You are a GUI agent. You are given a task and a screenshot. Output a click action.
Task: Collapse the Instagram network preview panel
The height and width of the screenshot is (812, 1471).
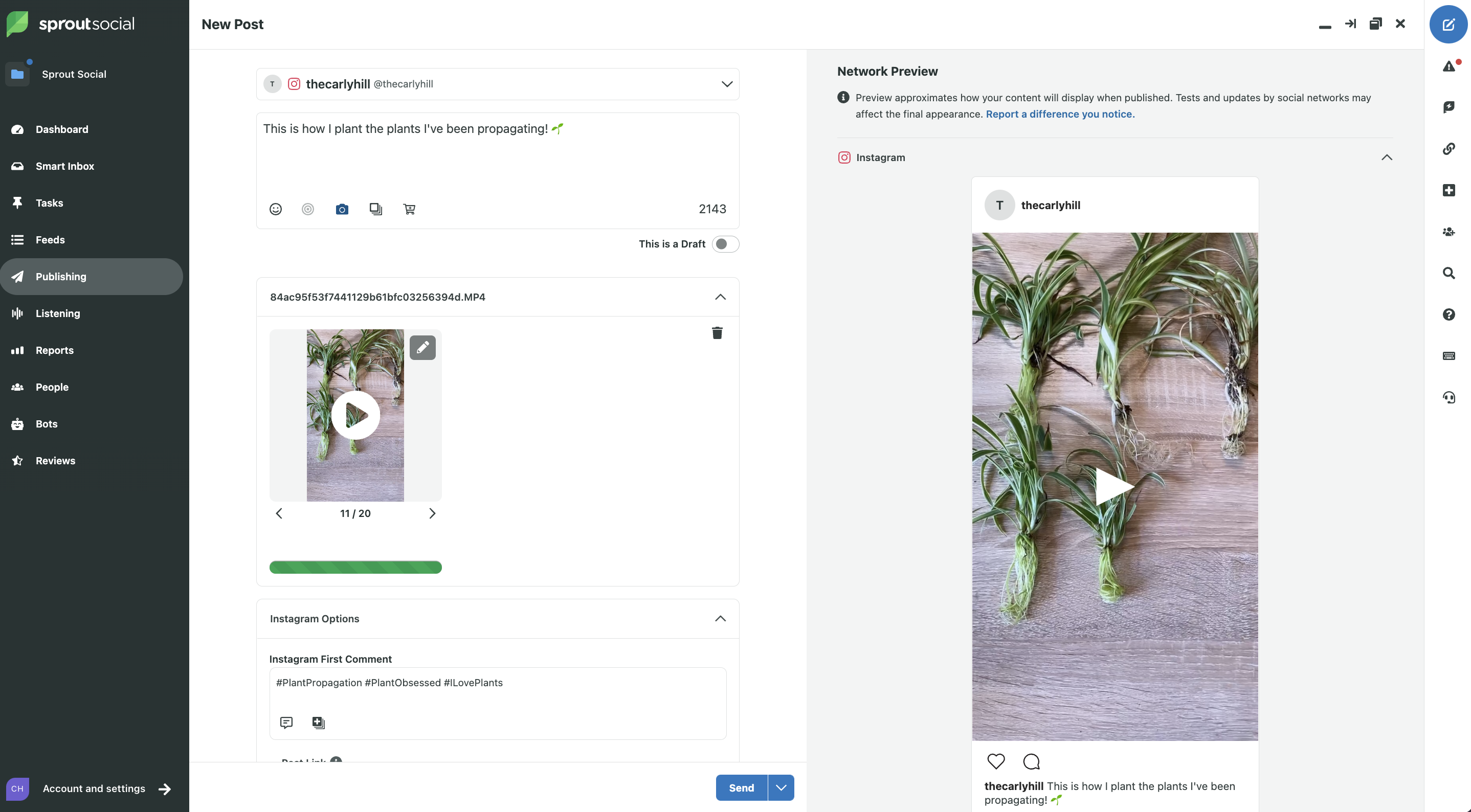1387,157
